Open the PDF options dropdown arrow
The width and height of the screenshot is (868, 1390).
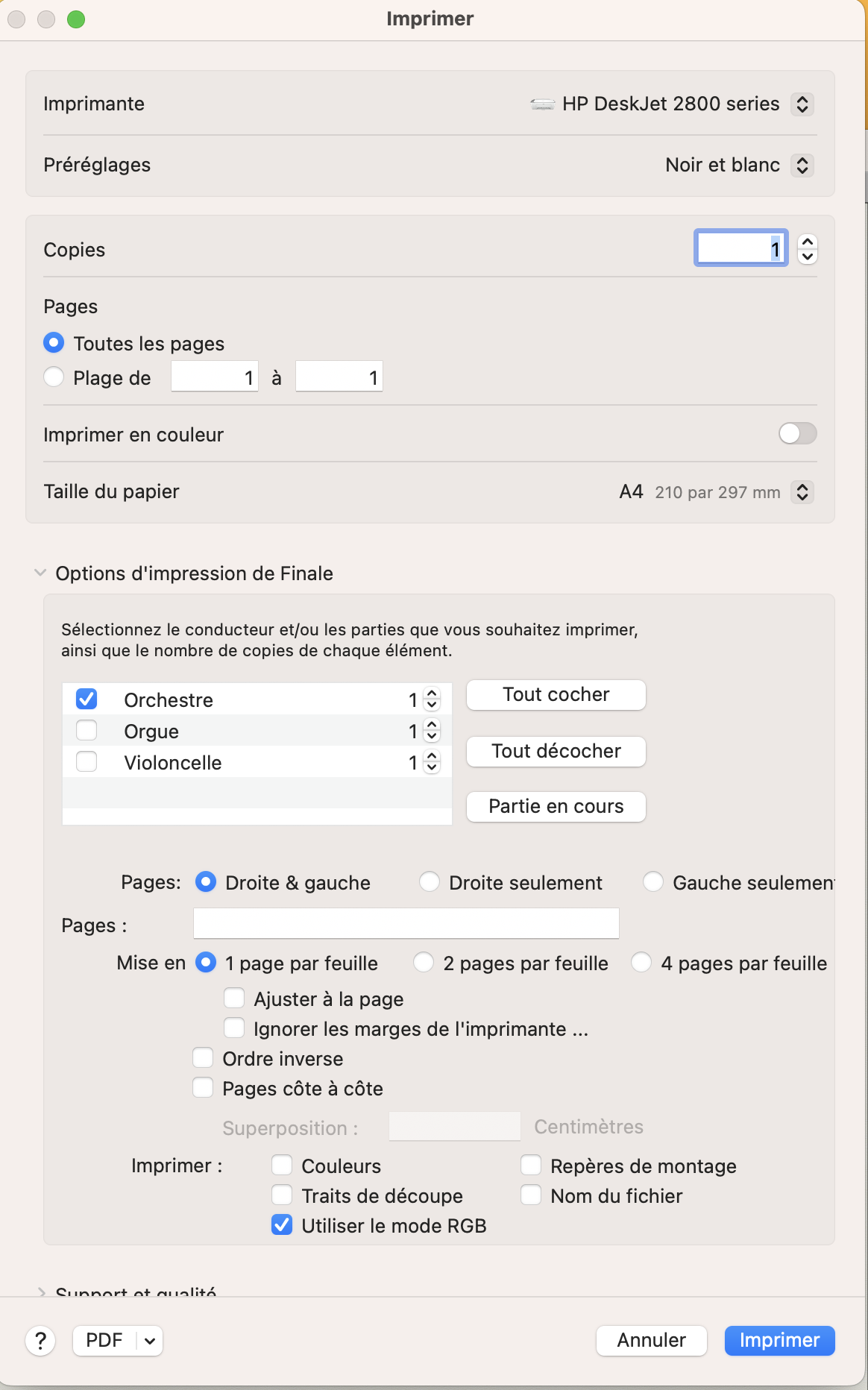click(150, 1340)
